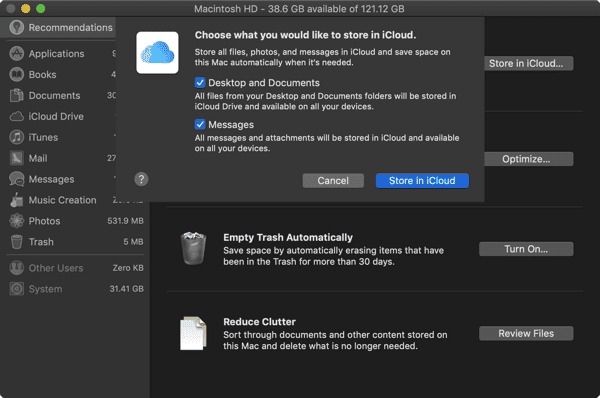
Task: Click the Applications icon in the sidebar
Action: 16,54
